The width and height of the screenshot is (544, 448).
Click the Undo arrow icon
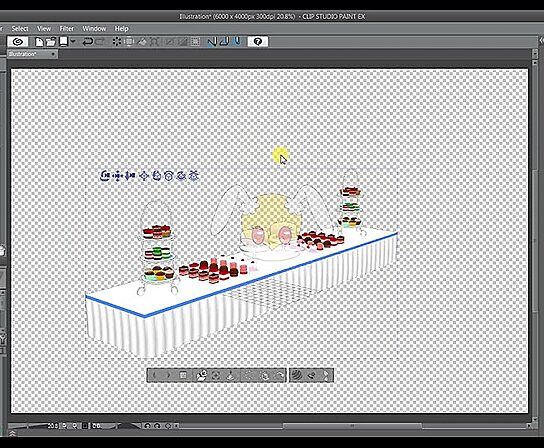tap(87, 42)
